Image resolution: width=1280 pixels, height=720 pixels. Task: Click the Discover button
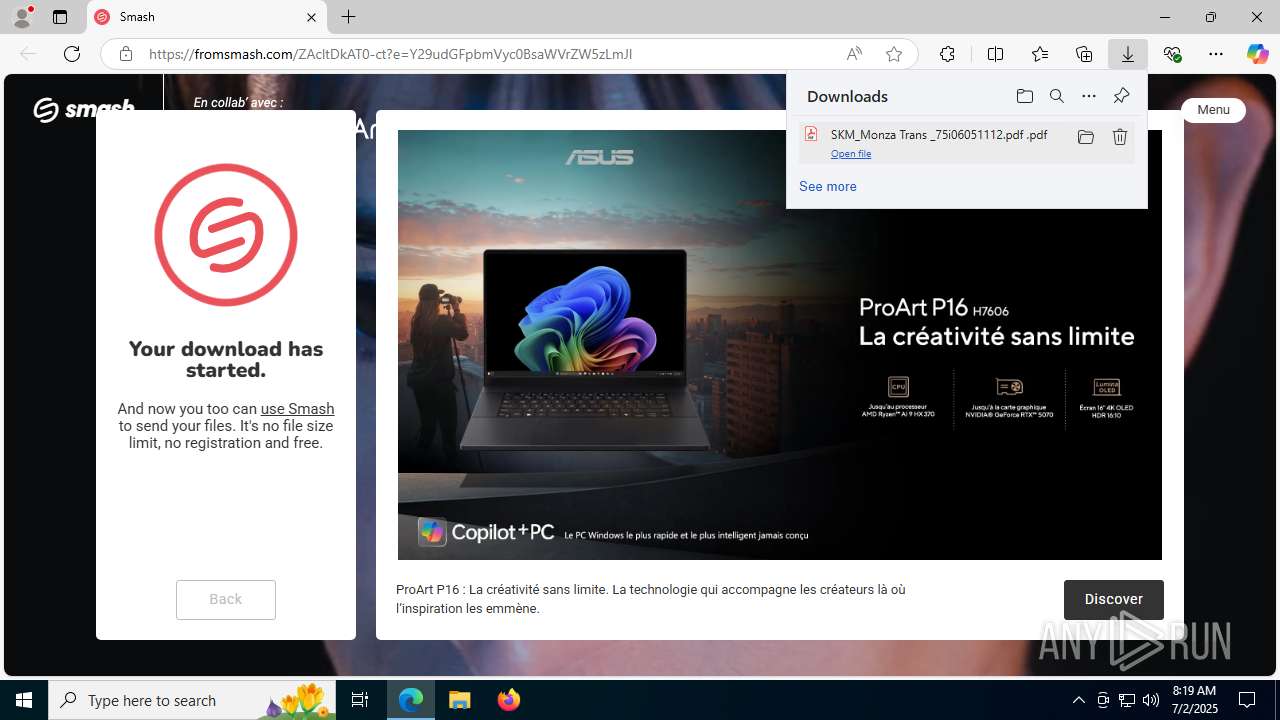pos(1113,599)
